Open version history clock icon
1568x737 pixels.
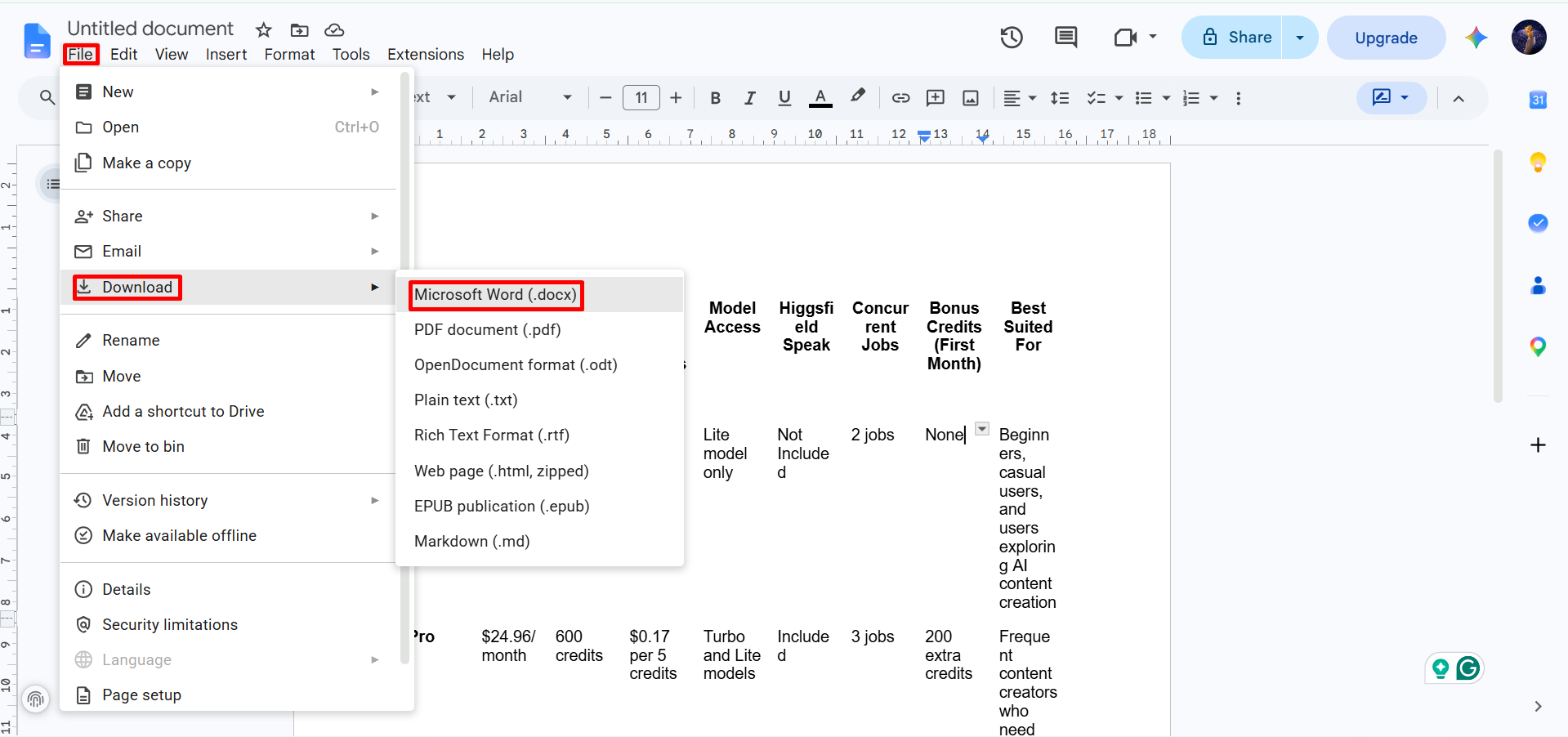pos(1012,38)
